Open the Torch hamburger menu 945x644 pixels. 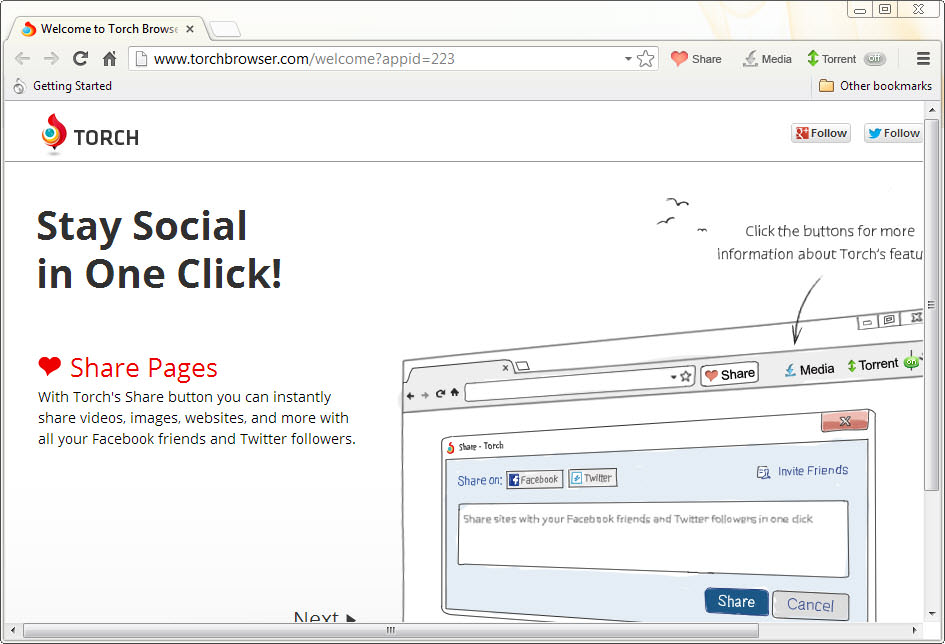923,59
